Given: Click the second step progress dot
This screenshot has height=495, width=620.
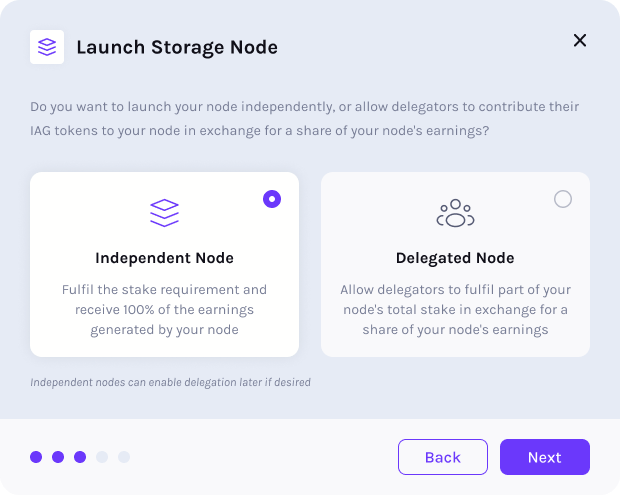Looking at the screenshot, I should [58, 457].
